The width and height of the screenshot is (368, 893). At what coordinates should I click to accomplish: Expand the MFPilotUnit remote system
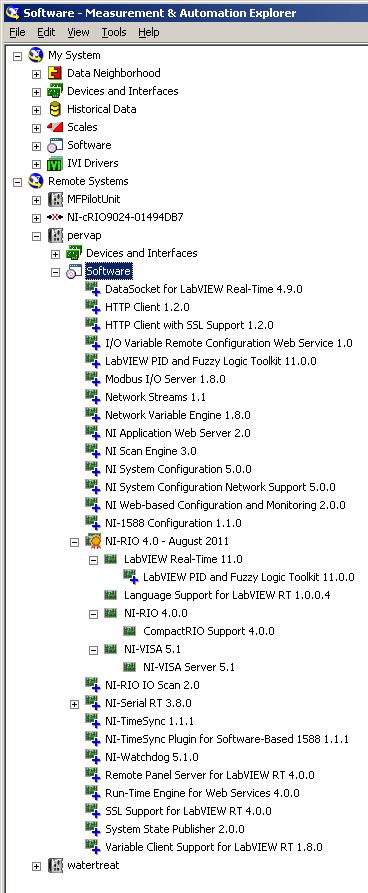(36, 200)
